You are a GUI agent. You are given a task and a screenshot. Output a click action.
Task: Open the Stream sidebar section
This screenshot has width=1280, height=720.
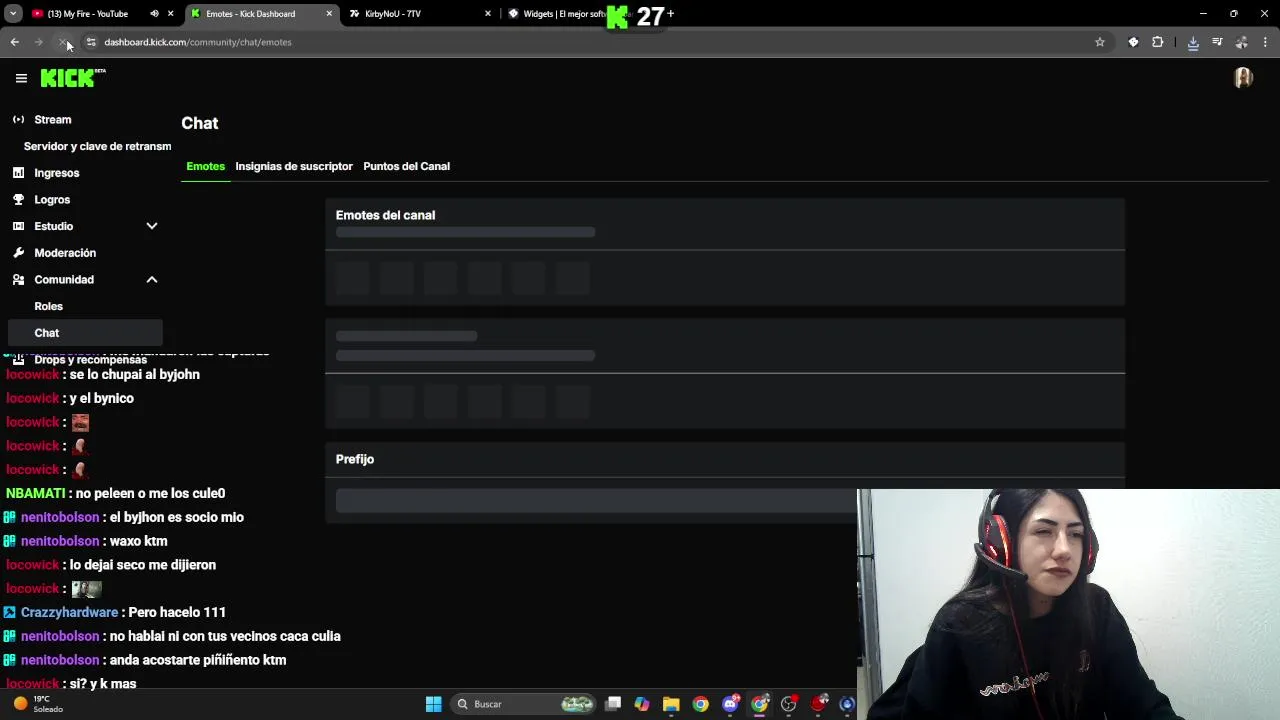[53, 119]
